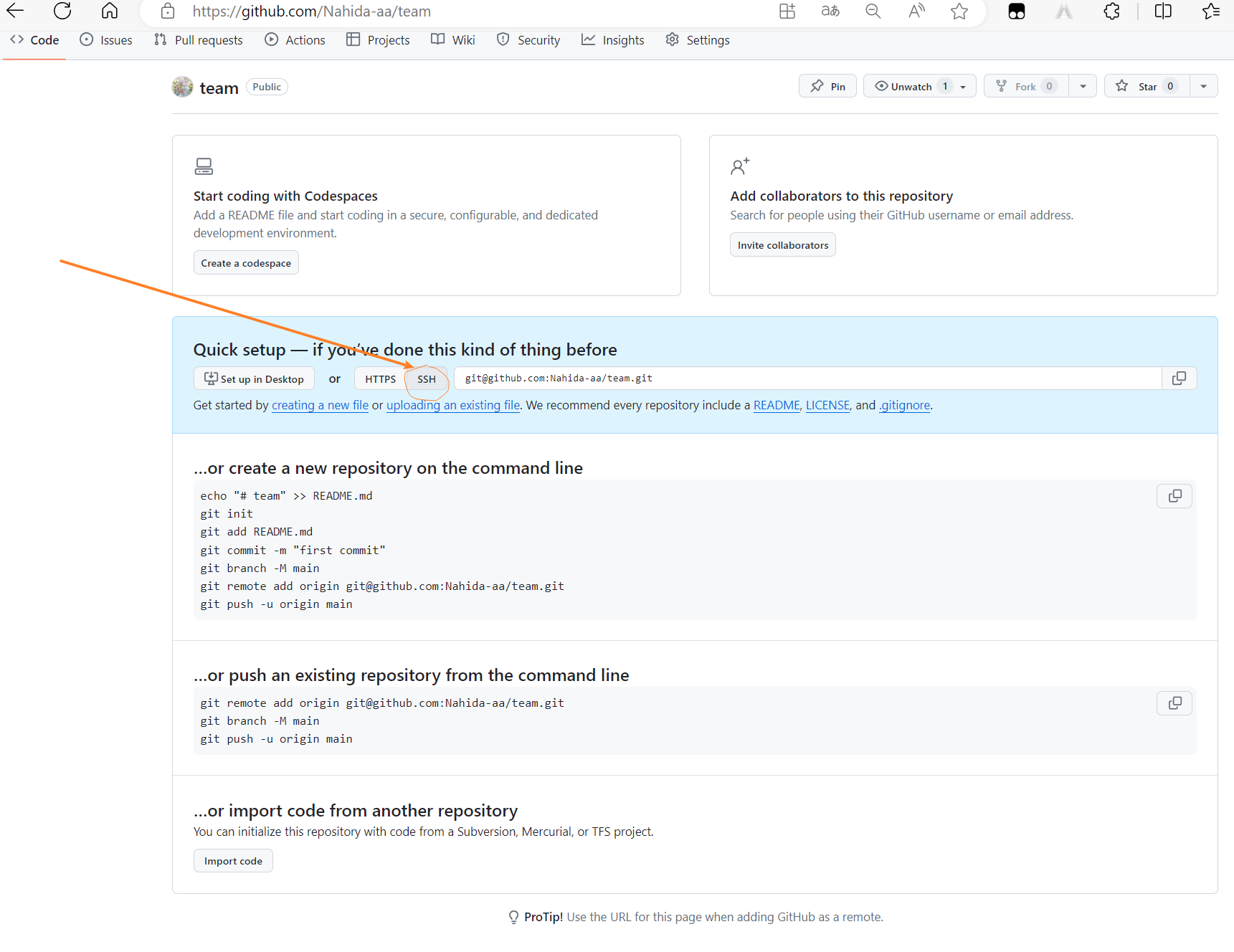
Task: Copy the new repository commands
Action: click(1174, 496)
